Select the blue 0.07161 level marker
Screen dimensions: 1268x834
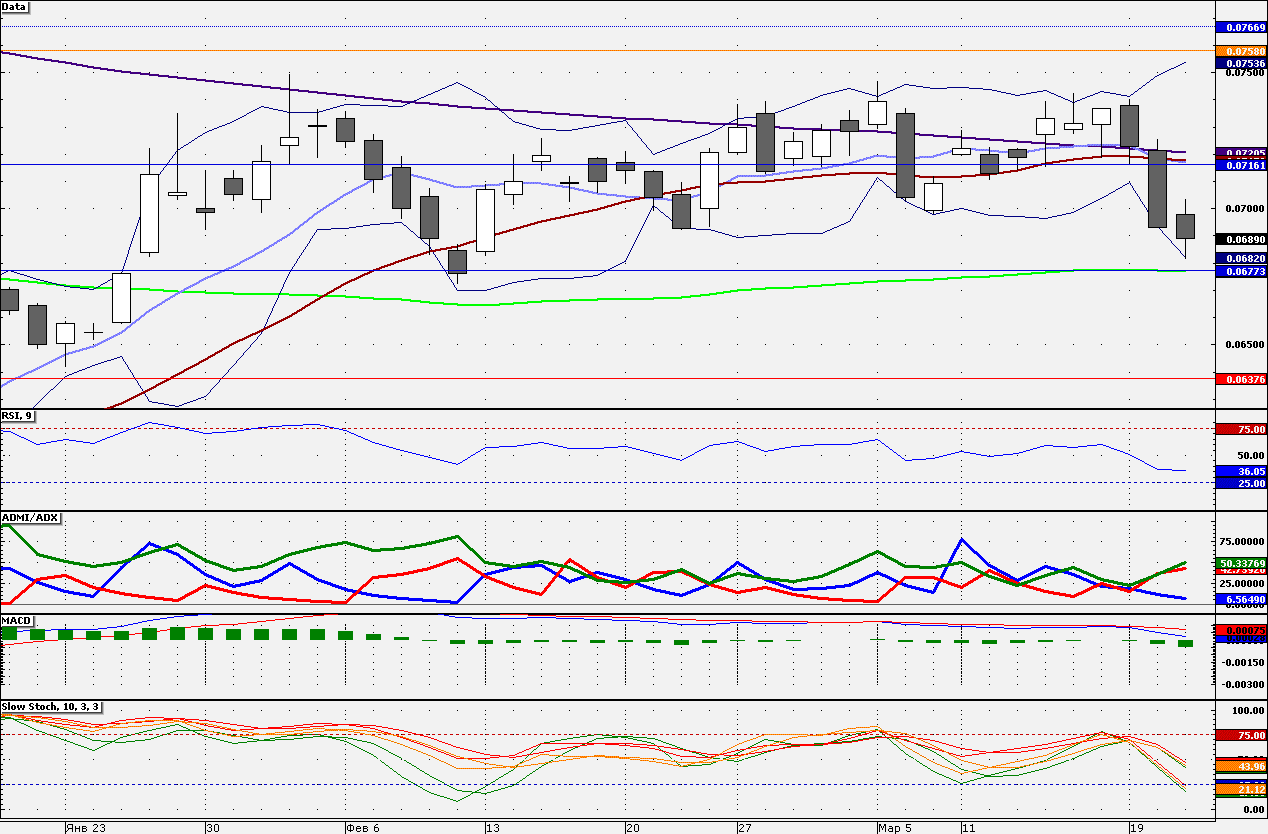[1240, 165]
